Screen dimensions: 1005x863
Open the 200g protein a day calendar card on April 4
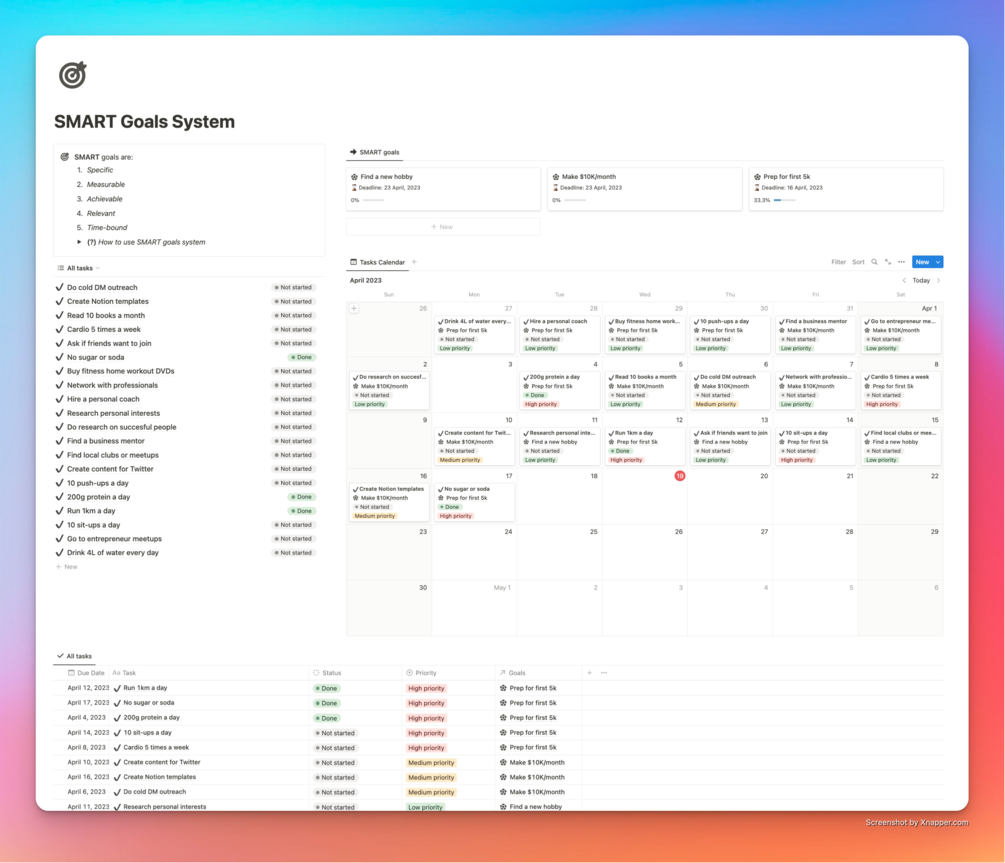click(560, 390)
